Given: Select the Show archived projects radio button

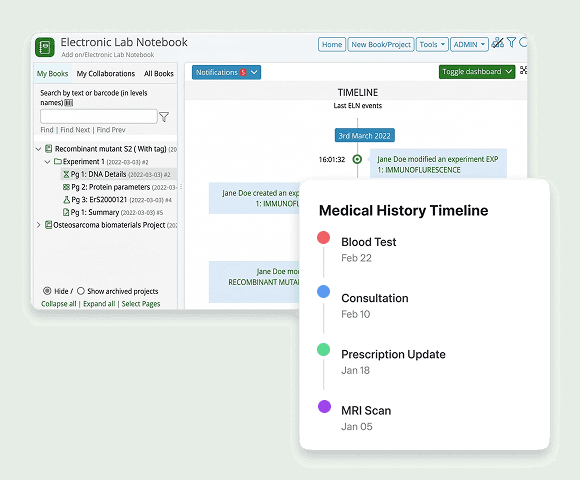Looking at the screenshot, I should coord(81,291).
